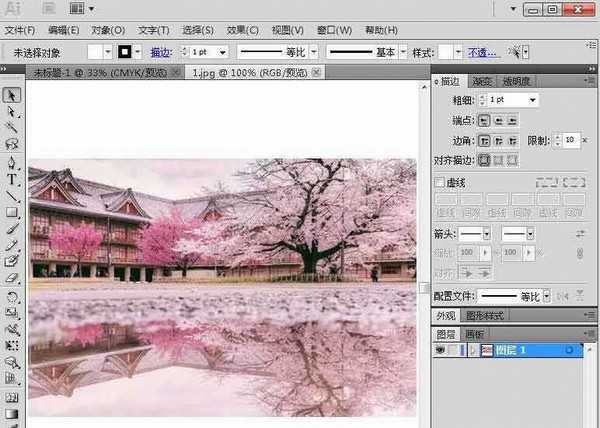This screenshot has width=600, height=428.
Task: Select the Type tool
Action: click(x=12, y=179)
